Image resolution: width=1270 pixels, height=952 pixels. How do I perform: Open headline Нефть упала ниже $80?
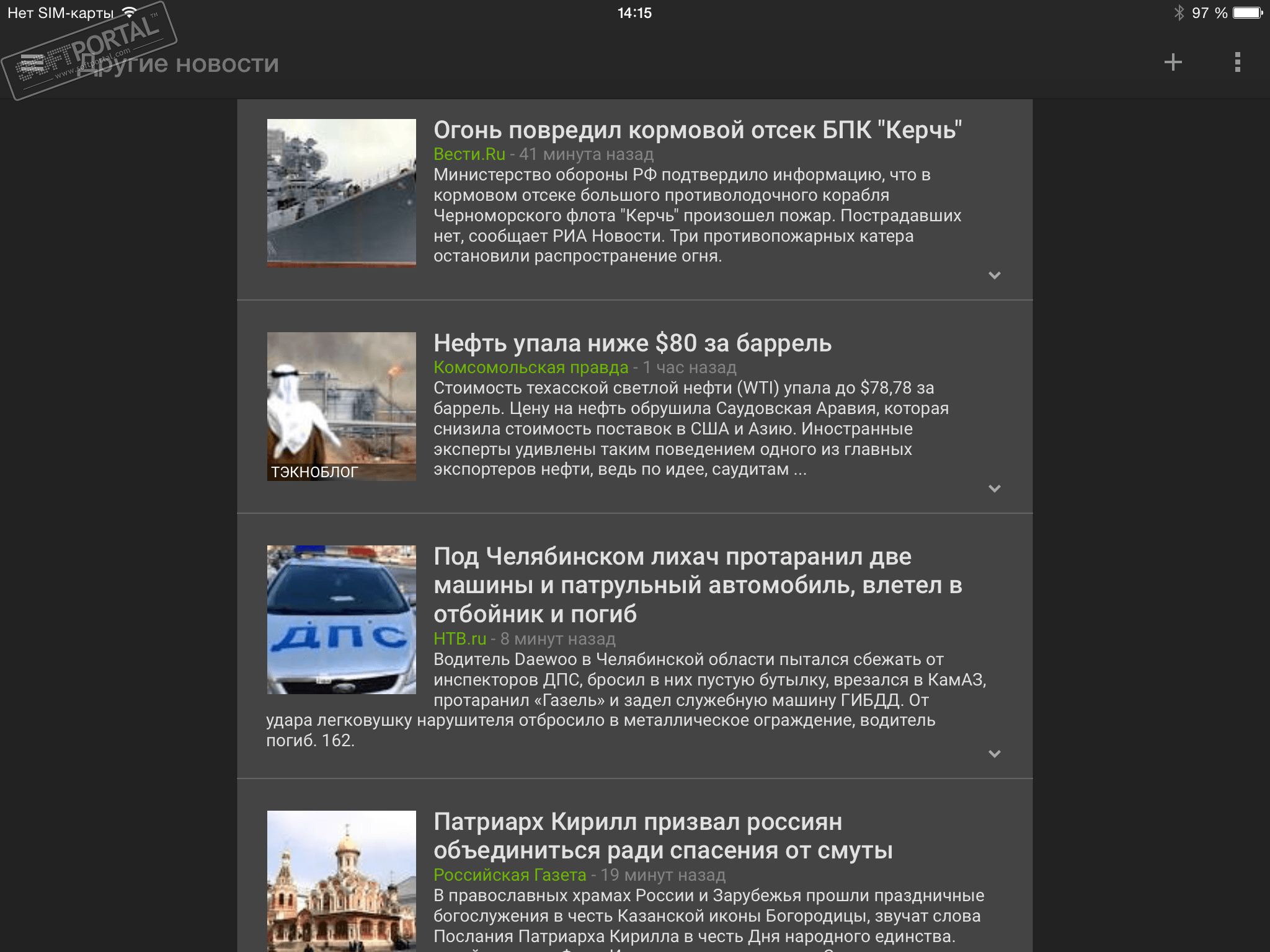632,343
